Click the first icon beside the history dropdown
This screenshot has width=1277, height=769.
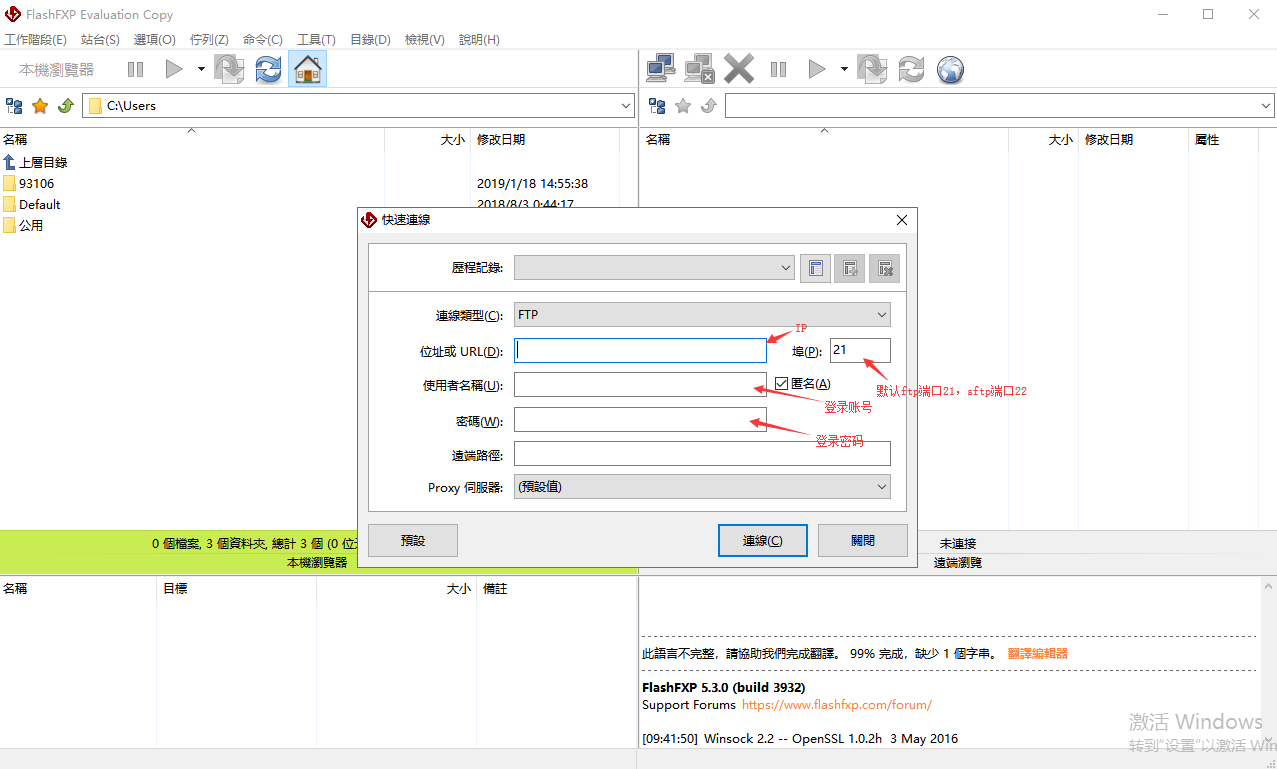point(815,268)
